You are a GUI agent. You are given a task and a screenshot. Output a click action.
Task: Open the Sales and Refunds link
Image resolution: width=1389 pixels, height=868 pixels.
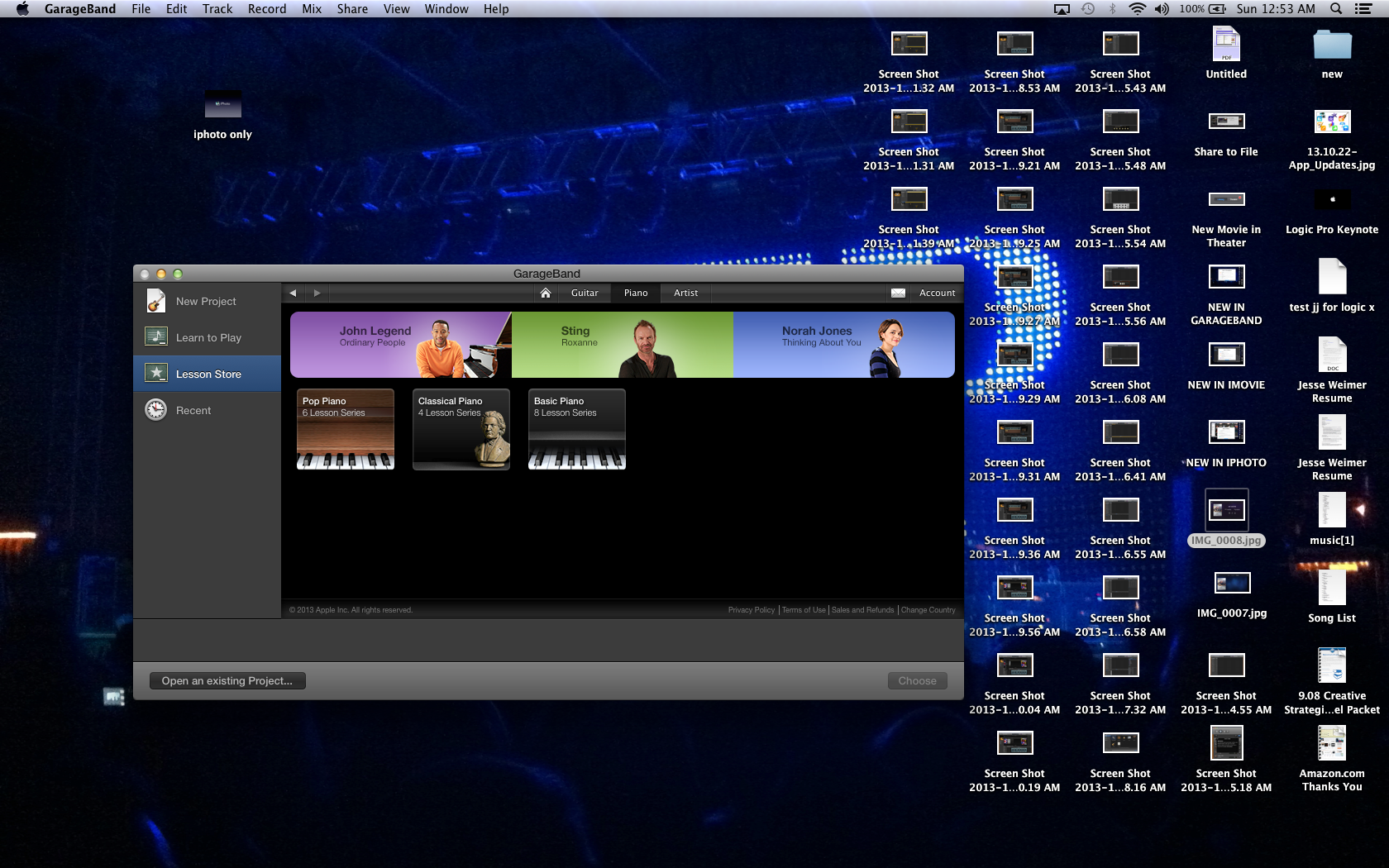(862, 610)
